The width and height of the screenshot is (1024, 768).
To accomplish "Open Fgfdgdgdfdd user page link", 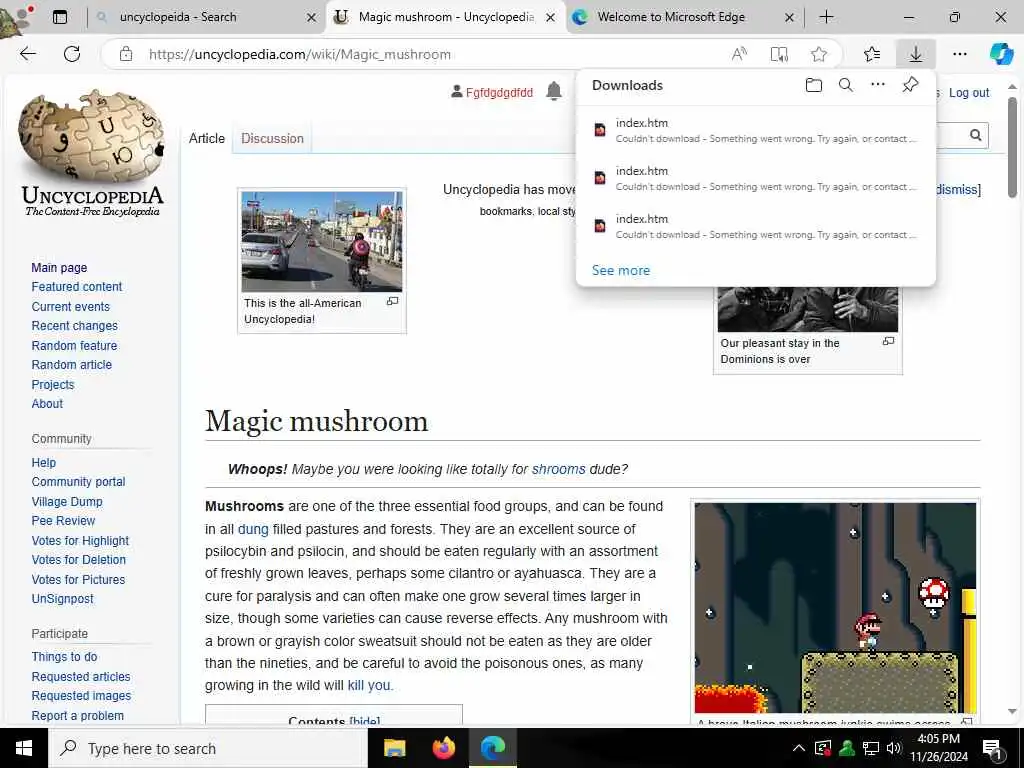I will 499,93.
